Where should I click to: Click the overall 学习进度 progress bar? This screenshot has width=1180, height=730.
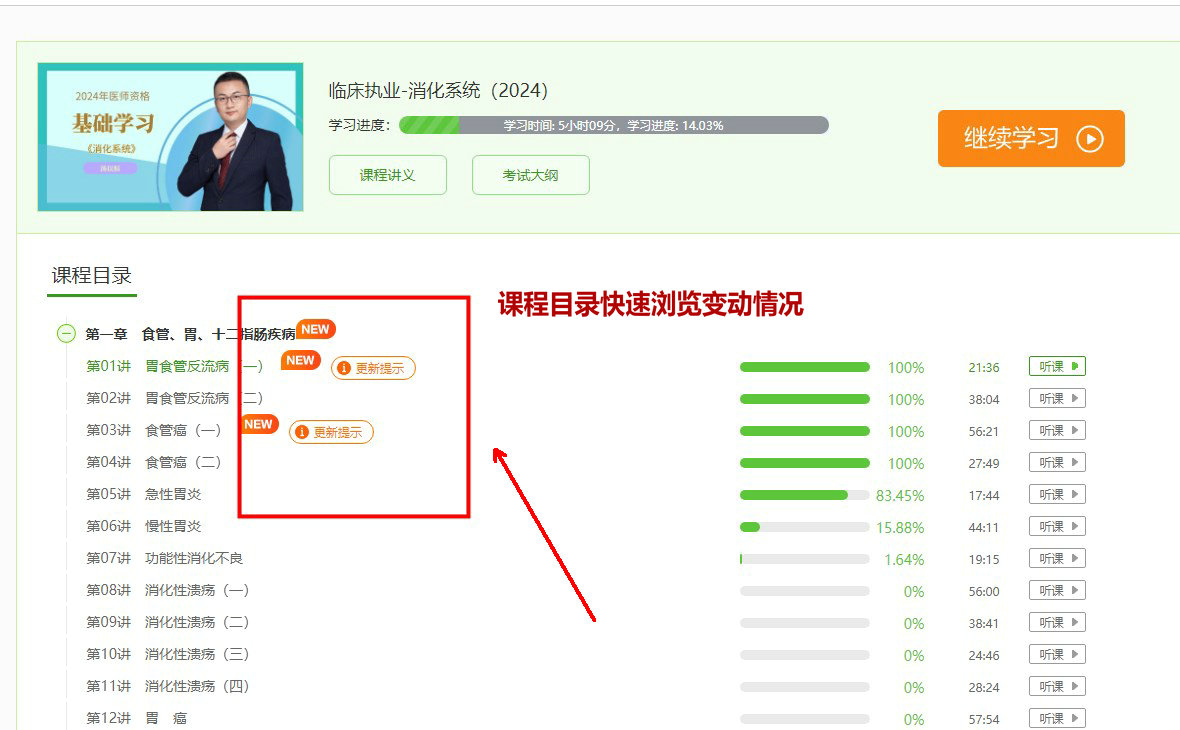613,125
